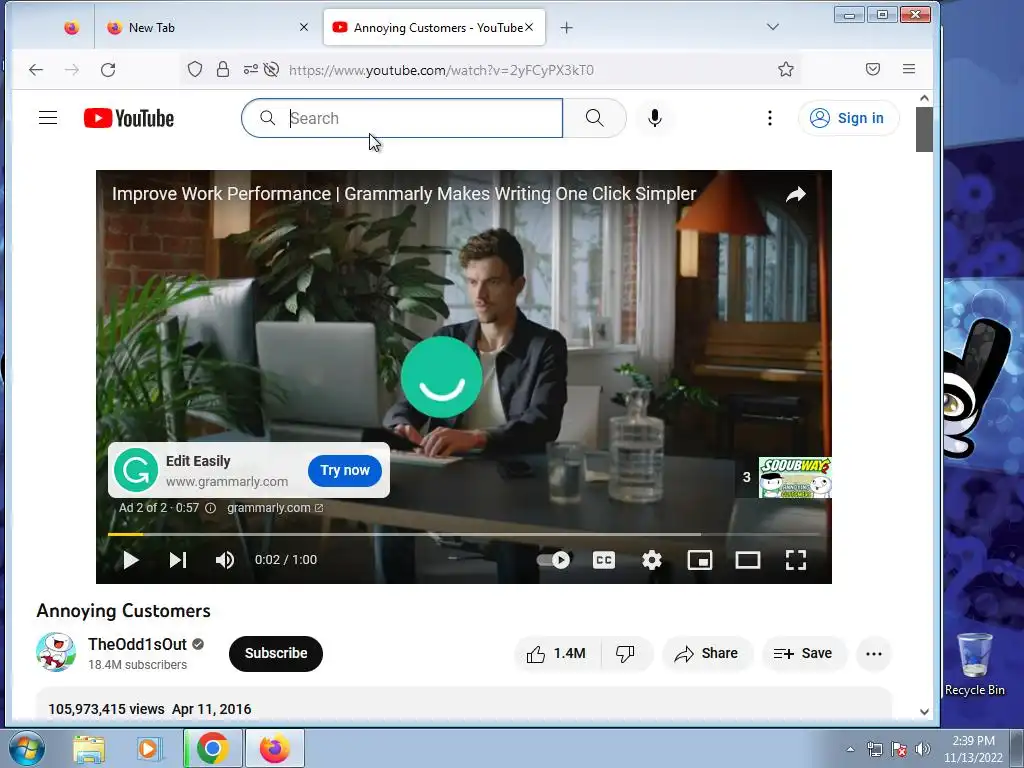This screenshot has height=768, width=1024.
Task: Open more actions ellipsis menu
Action: click(x=874, y=654)
